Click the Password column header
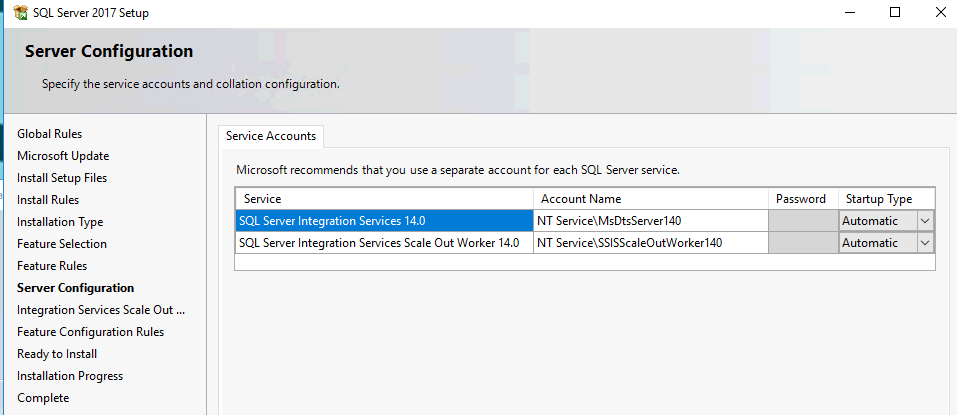The height and width of the screenshot is (415, 957). (803, 199)
